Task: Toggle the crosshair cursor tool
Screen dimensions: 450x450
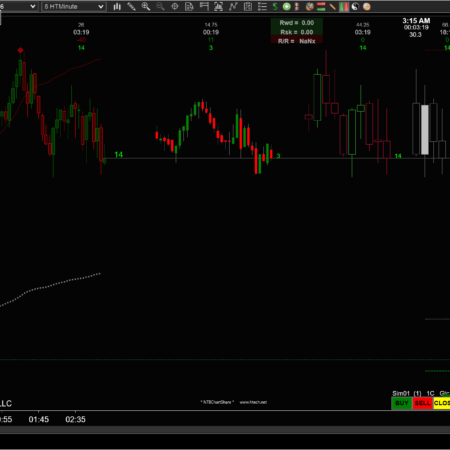Action: [x=175, y=6]
